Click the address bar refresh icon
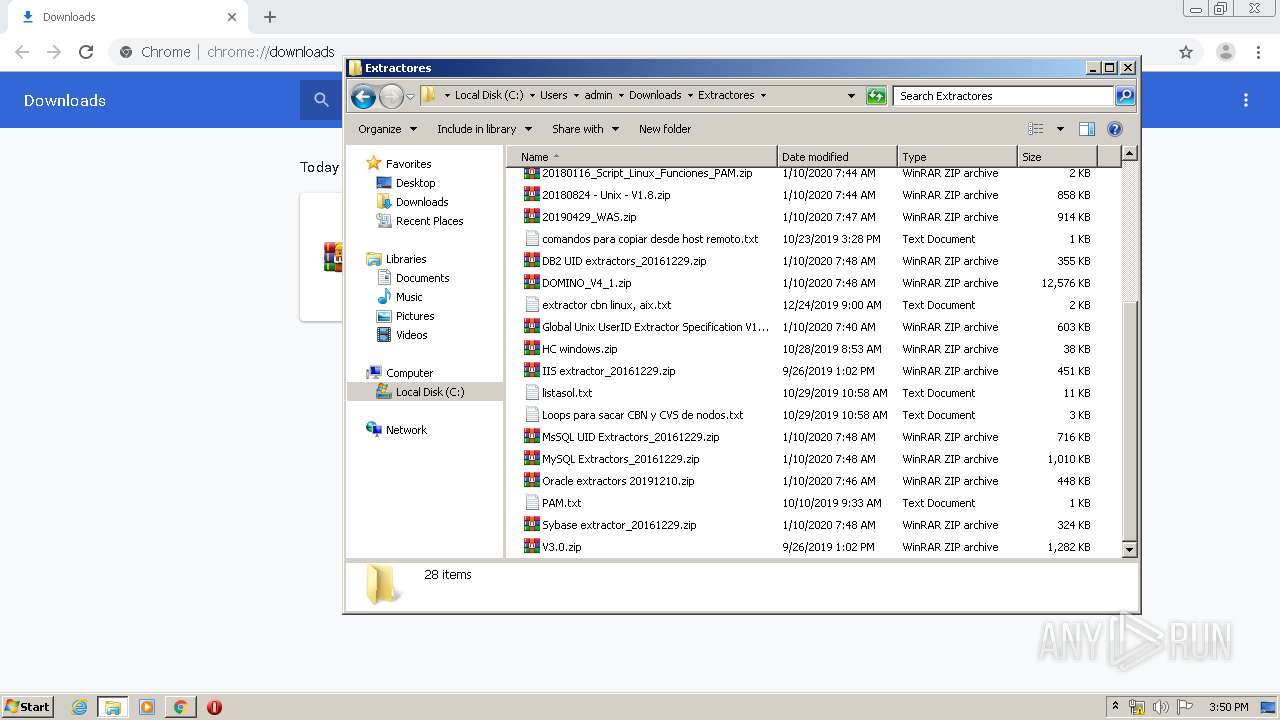Viewport: 1280px width, 720px height. (x=876, y=96)
